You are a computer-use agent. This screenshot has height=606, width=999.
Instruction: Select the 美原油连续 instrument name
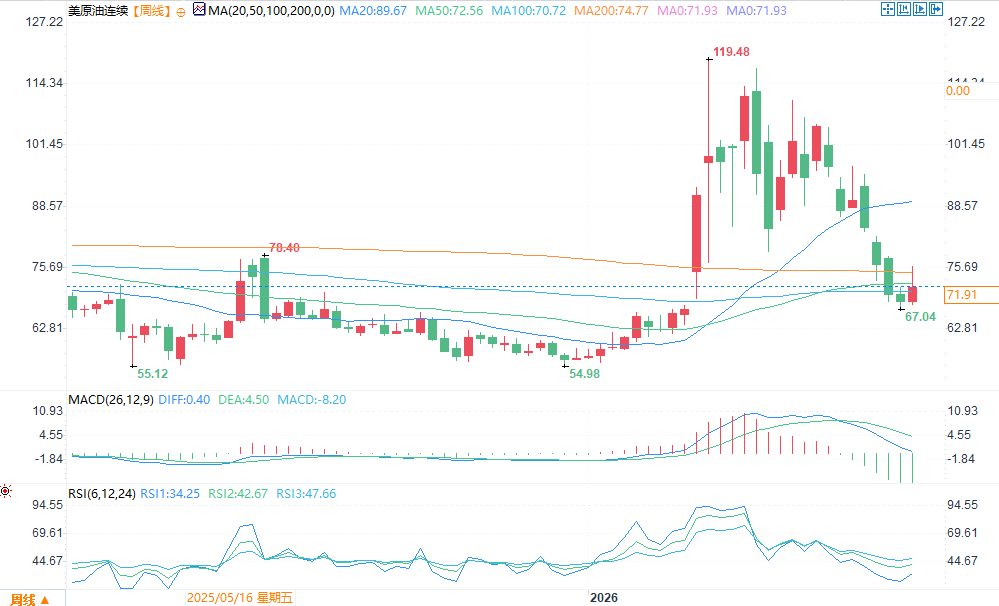point(99,11)
